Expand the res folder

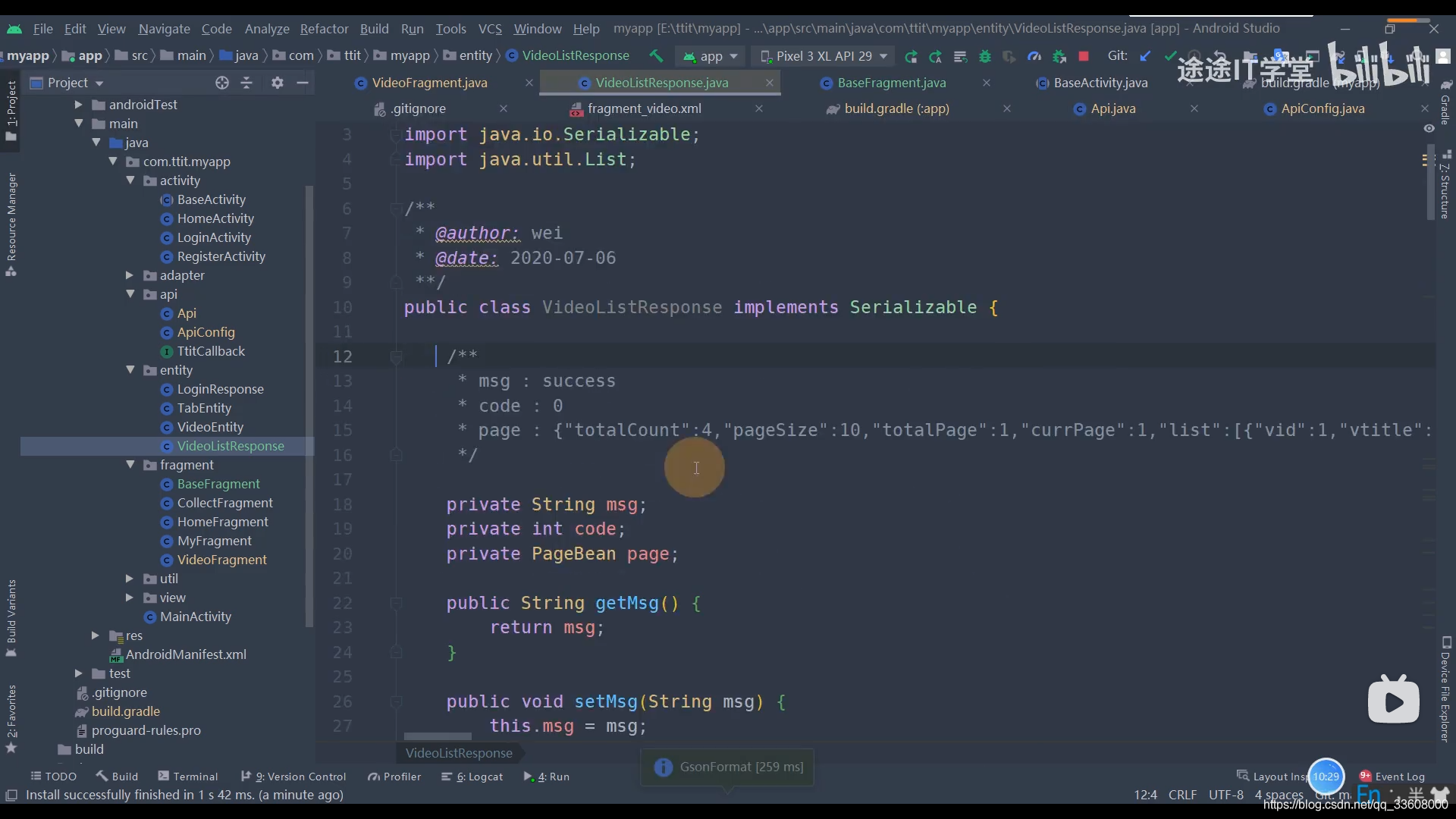(x=95, y=635)
